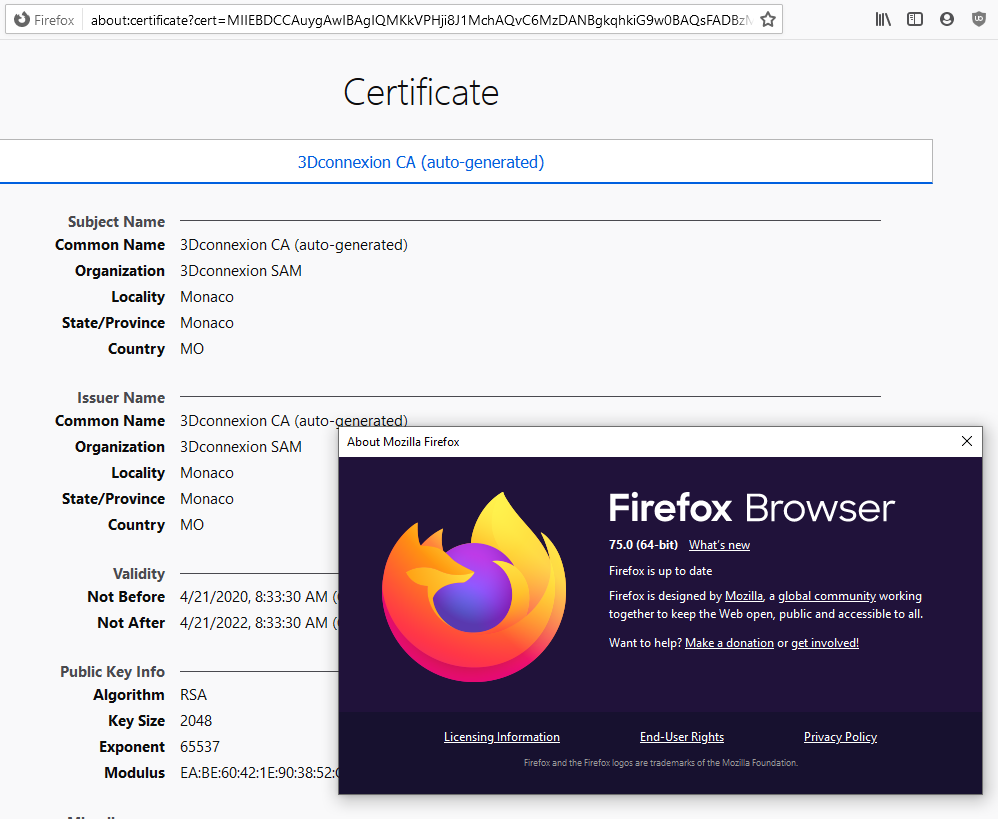The height and width of the screenshot is (819, 998).
Task: Open the Privacy Policy link
Action: 840,737
